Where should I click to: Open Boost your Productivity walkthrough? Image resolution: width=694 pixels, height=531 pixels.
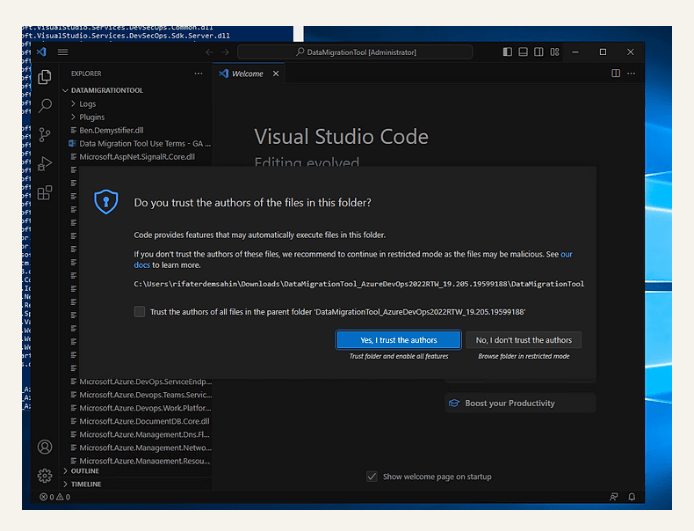point(520,403)
